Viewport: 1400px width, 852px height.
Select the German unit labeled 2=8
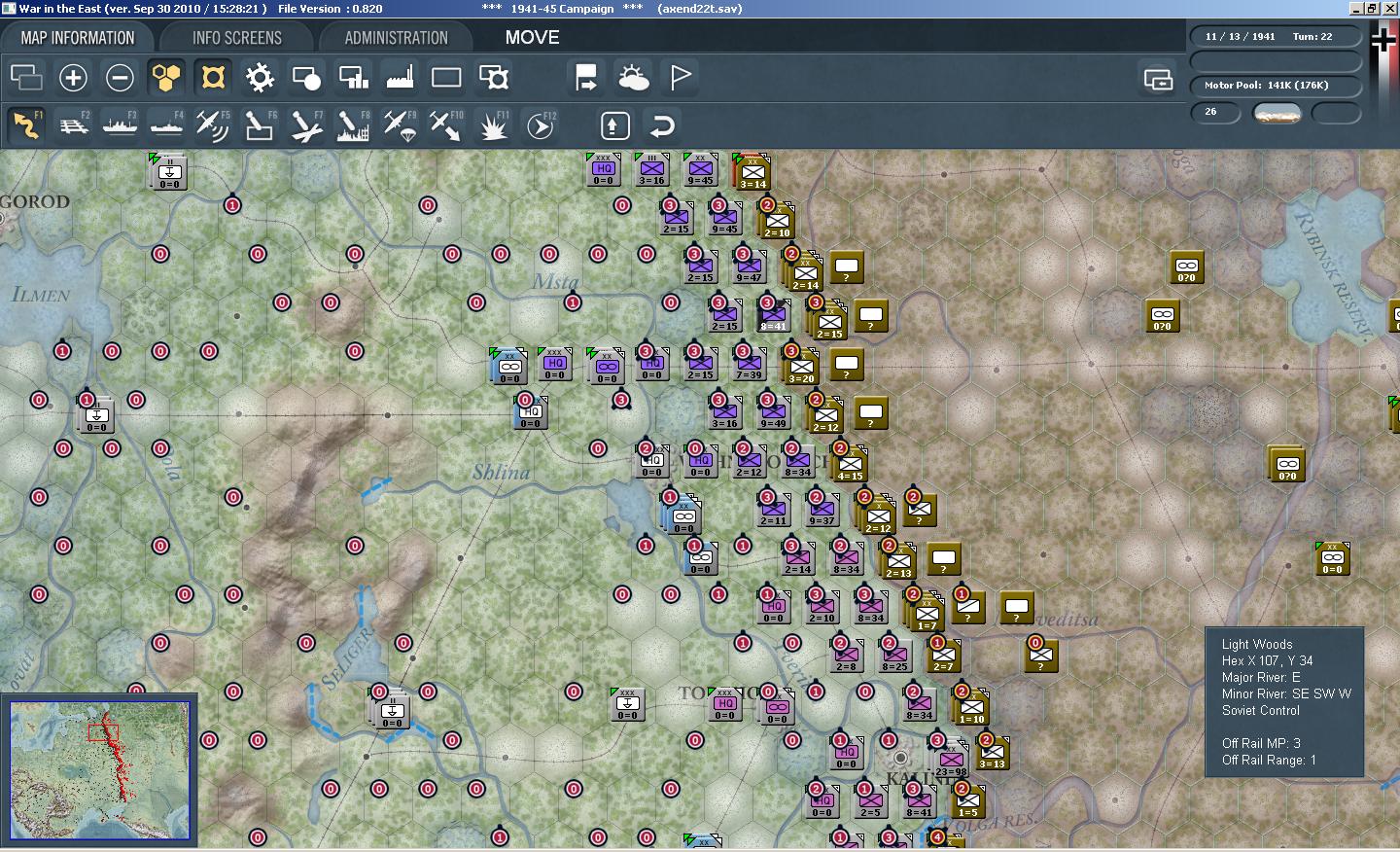tap(846, 656)
